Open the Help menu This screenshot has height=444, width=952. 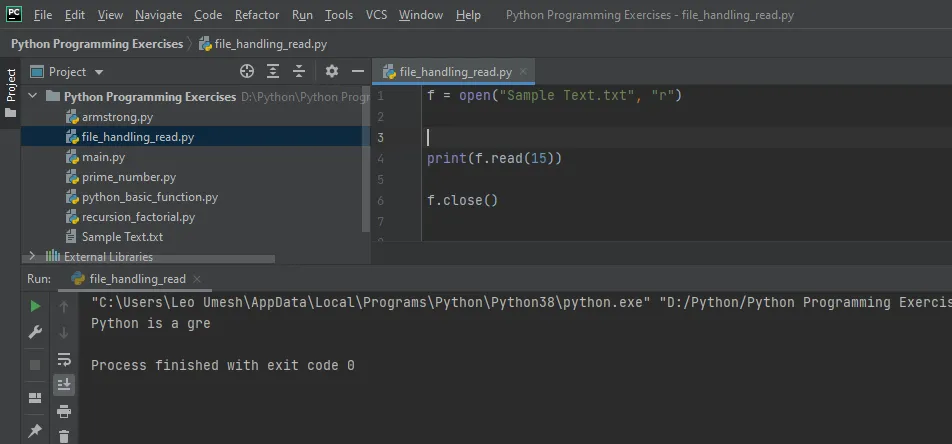point(468,15)
